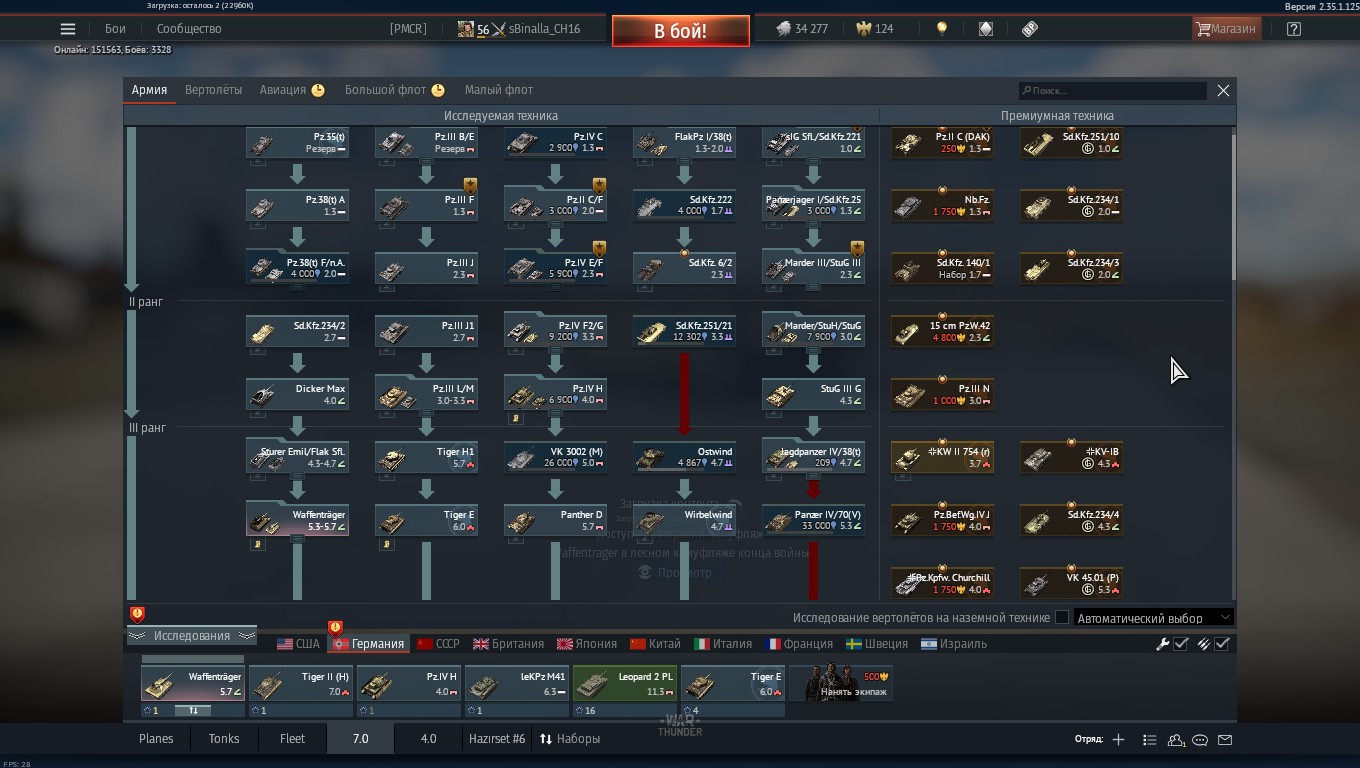Select the China flag nation
This screenshot has width=1360, height=768.
(655, 644)
